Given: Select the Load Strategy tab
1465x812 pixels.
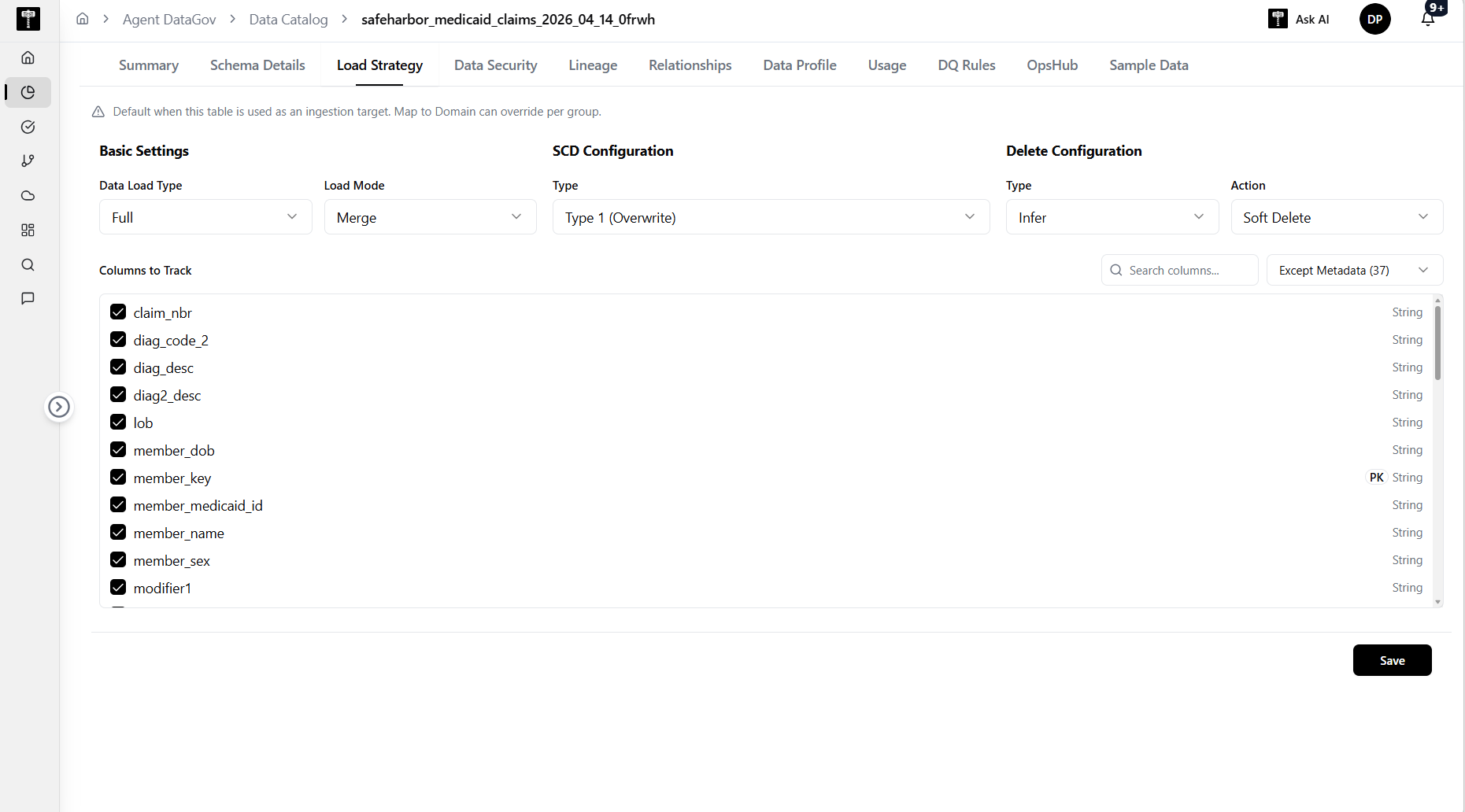Looking at the screenshot, I should pos(379,65).
